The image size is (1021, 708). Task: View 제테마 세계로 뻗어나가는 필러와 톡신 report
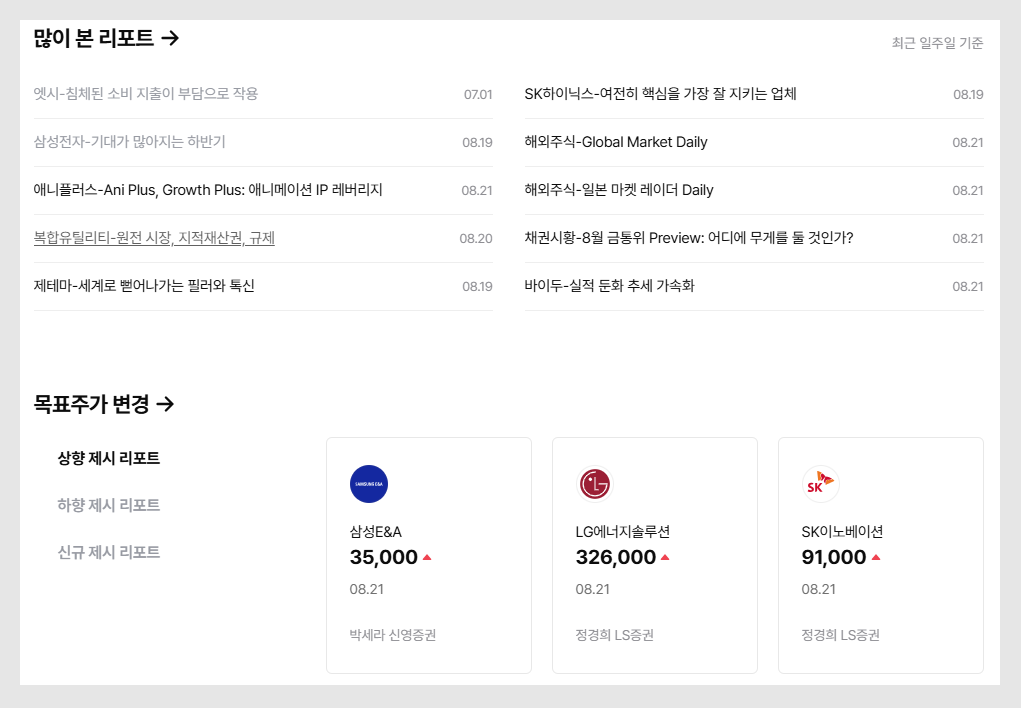(144, 286)
